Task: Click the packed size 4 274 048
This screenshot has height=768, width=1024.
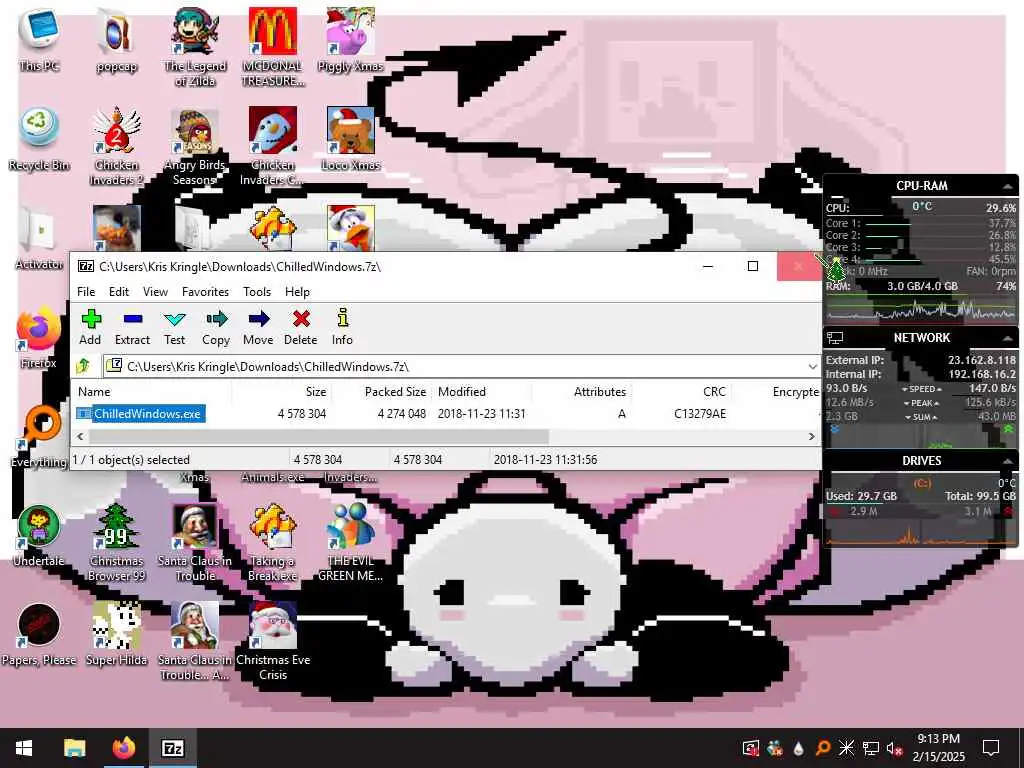Action: 402,413
